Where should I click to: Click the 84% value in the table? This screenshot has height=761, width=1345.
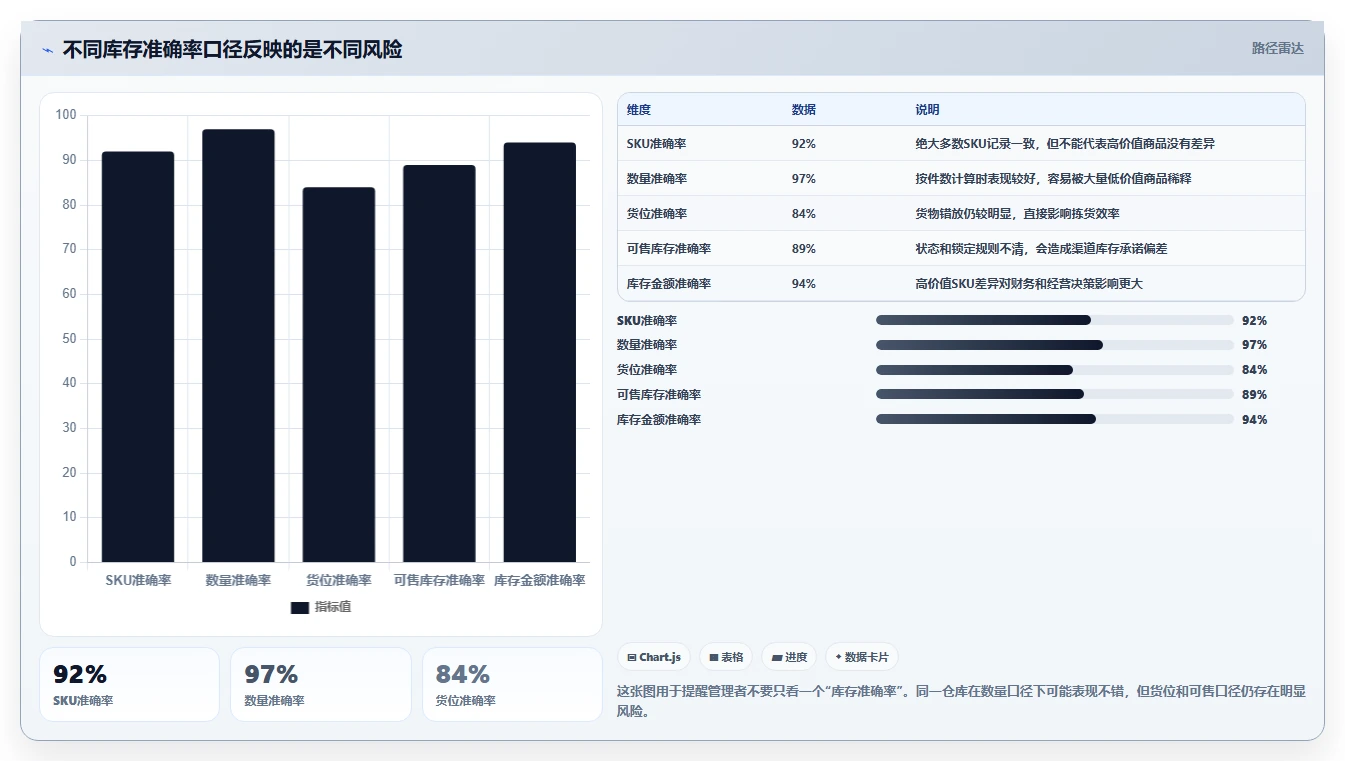click(804, 214)
